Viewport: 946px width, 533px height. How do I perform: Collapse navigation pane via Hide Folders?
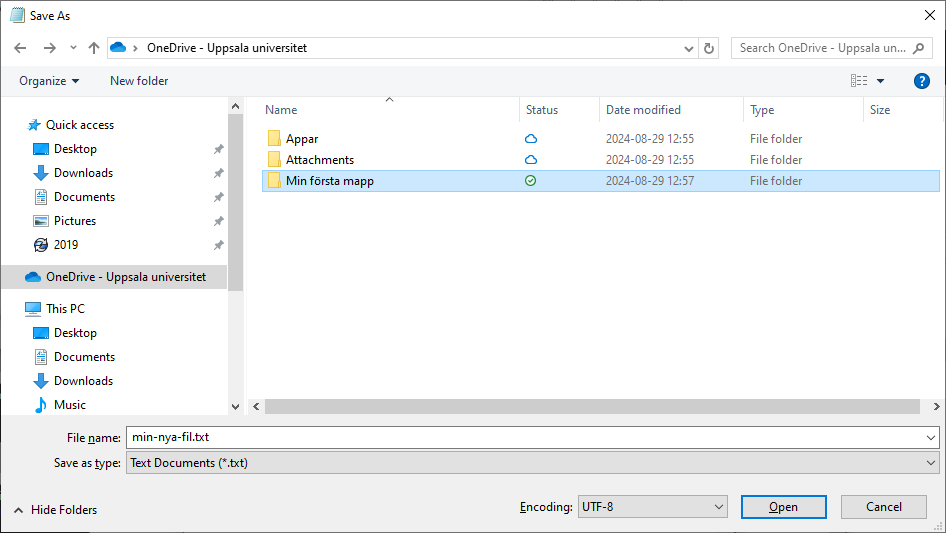(56, 510)
